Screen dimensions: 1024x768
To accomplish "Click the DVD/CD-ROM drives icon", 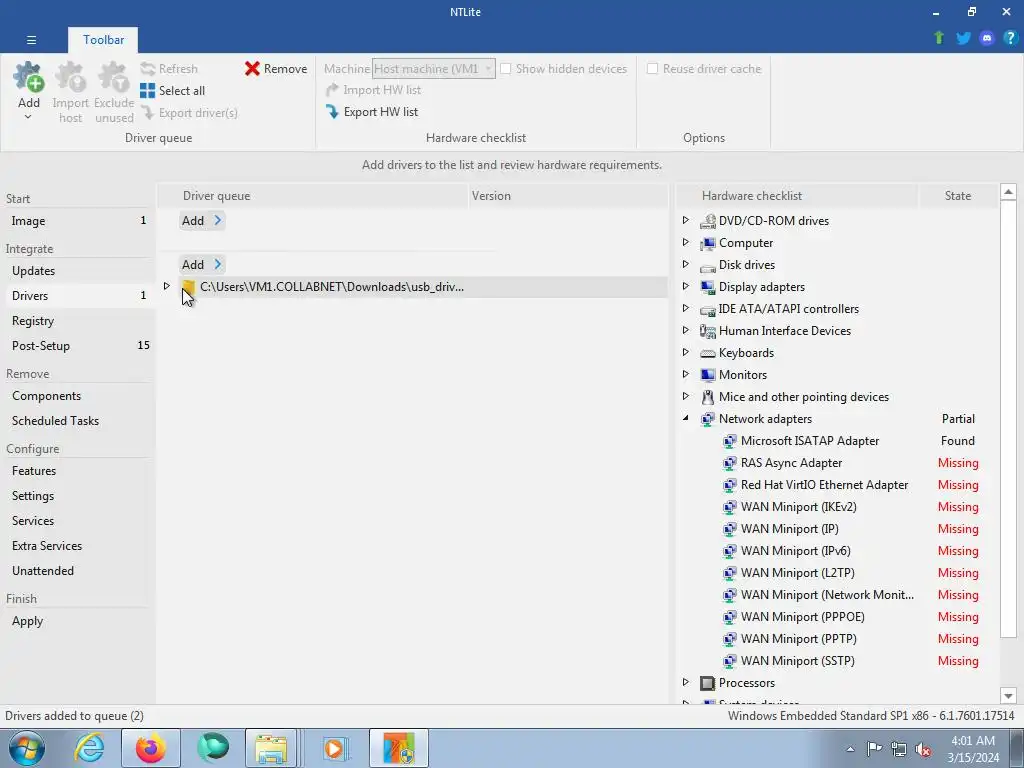I will (707, 221).
